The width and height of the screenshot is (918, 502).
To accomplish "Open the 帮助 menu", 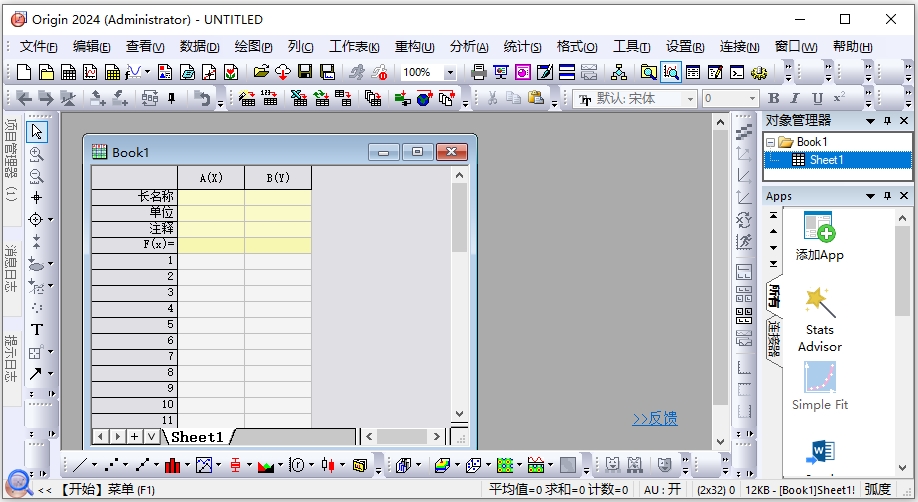I will pyautogui.click(x=852, y=47).
